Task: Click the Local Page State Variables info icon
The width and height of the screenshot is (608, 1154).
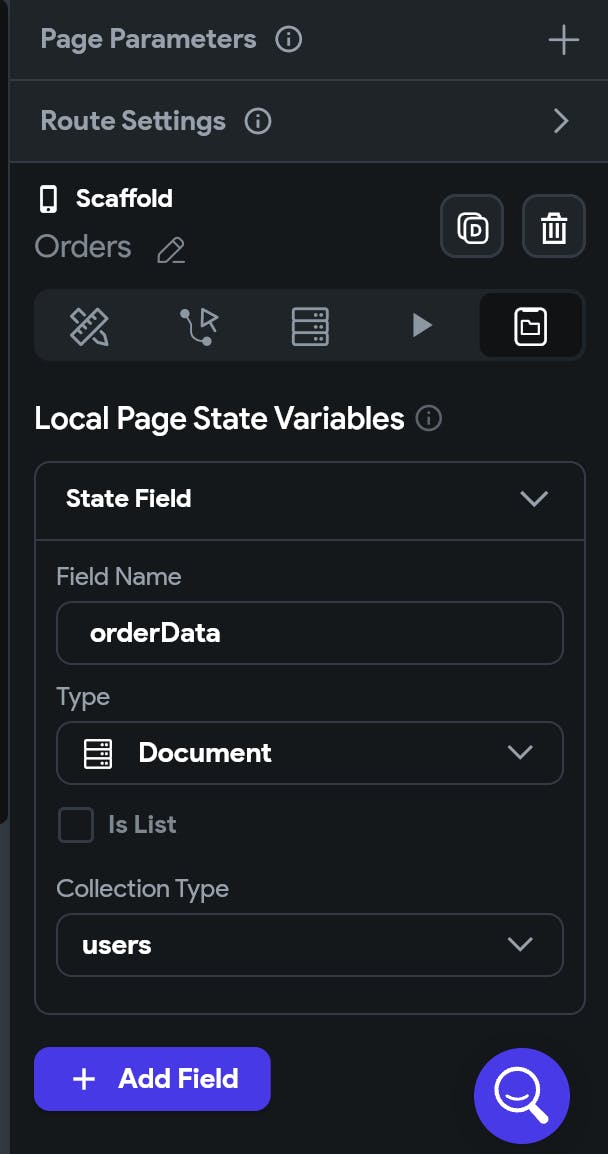Action: [428, 418]
